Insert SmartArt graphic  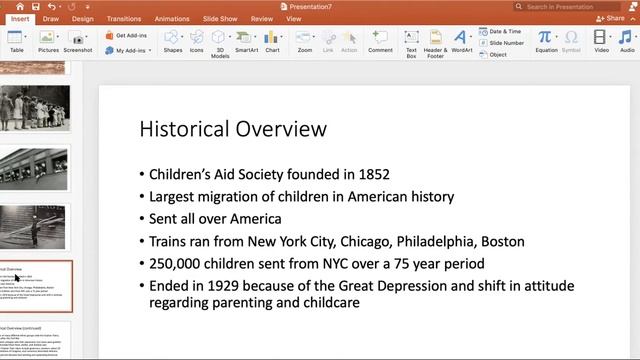[246, 41]
